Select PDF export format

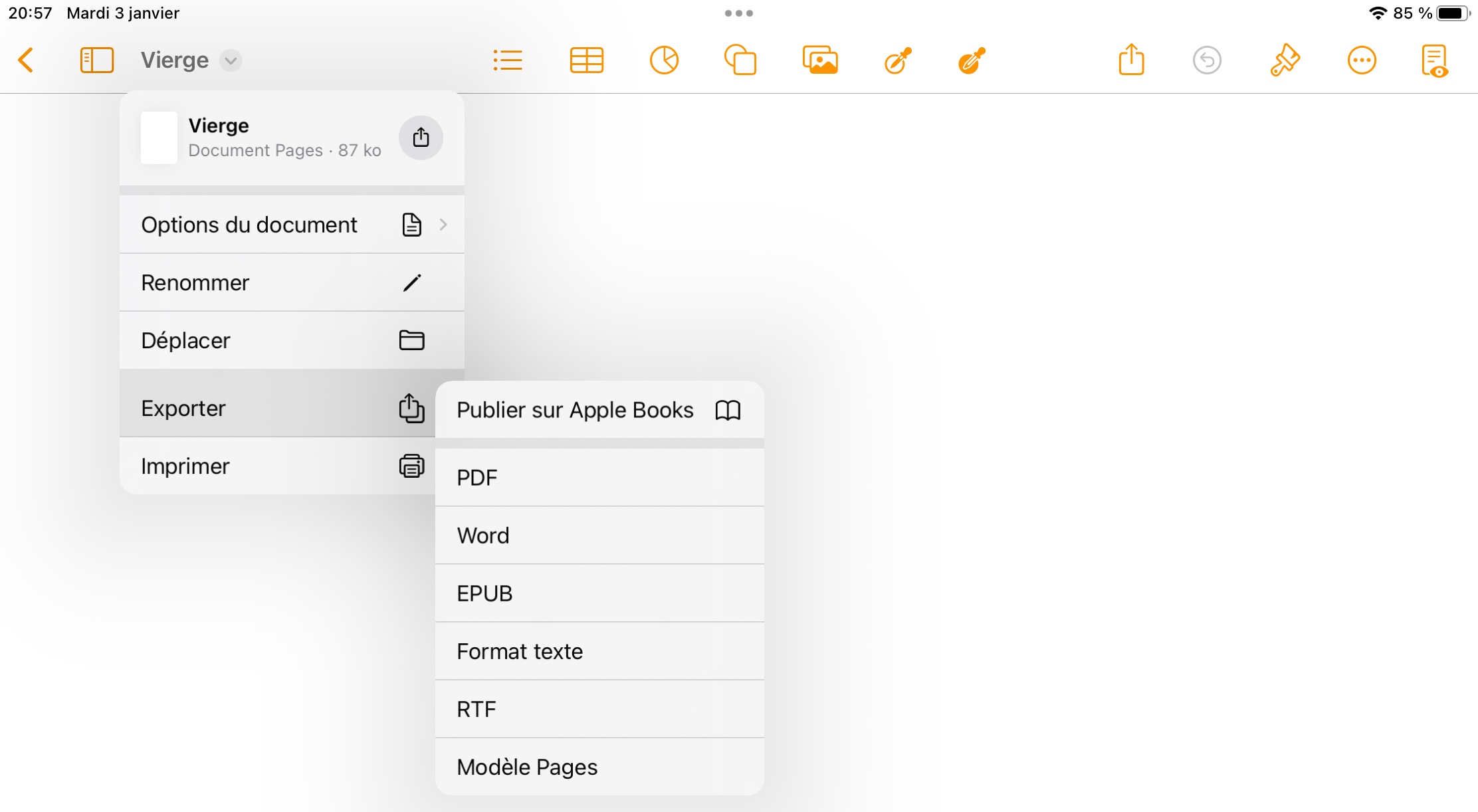click(599, 478)
